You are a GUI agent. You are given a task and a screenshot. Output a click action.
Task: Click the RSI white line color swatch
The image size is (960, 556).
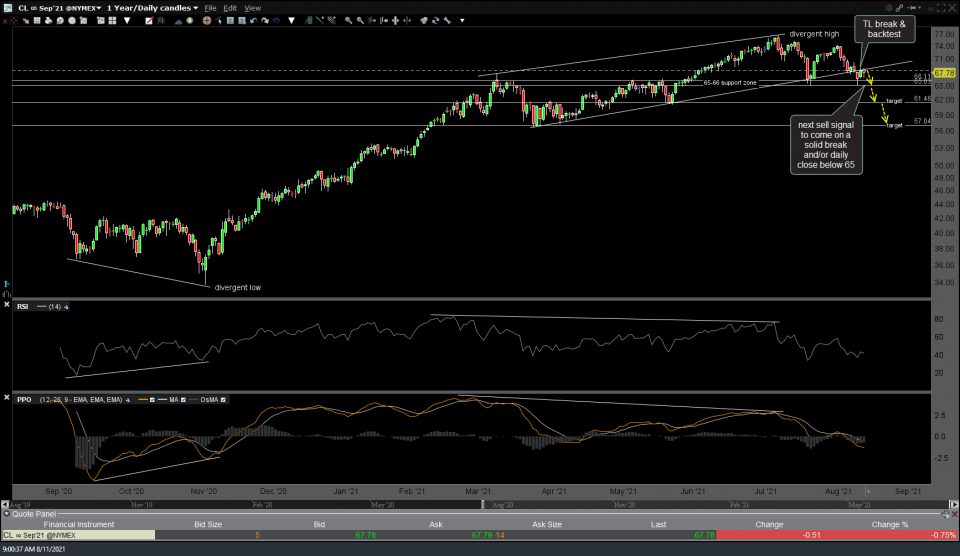pyautogui.click(x=42, y=307)
